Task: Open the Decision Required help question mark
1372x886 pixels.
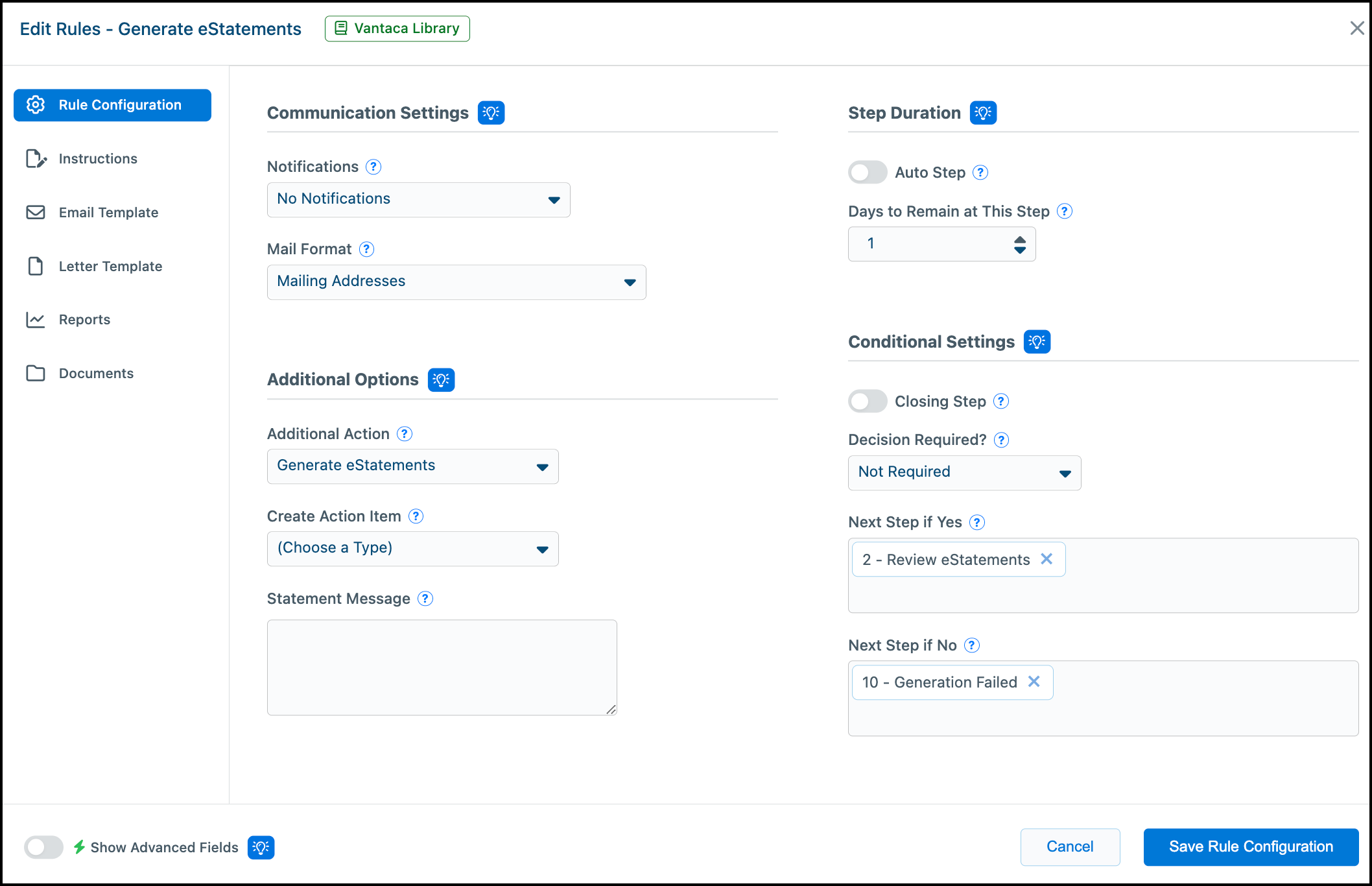Action: [1001, 440]
